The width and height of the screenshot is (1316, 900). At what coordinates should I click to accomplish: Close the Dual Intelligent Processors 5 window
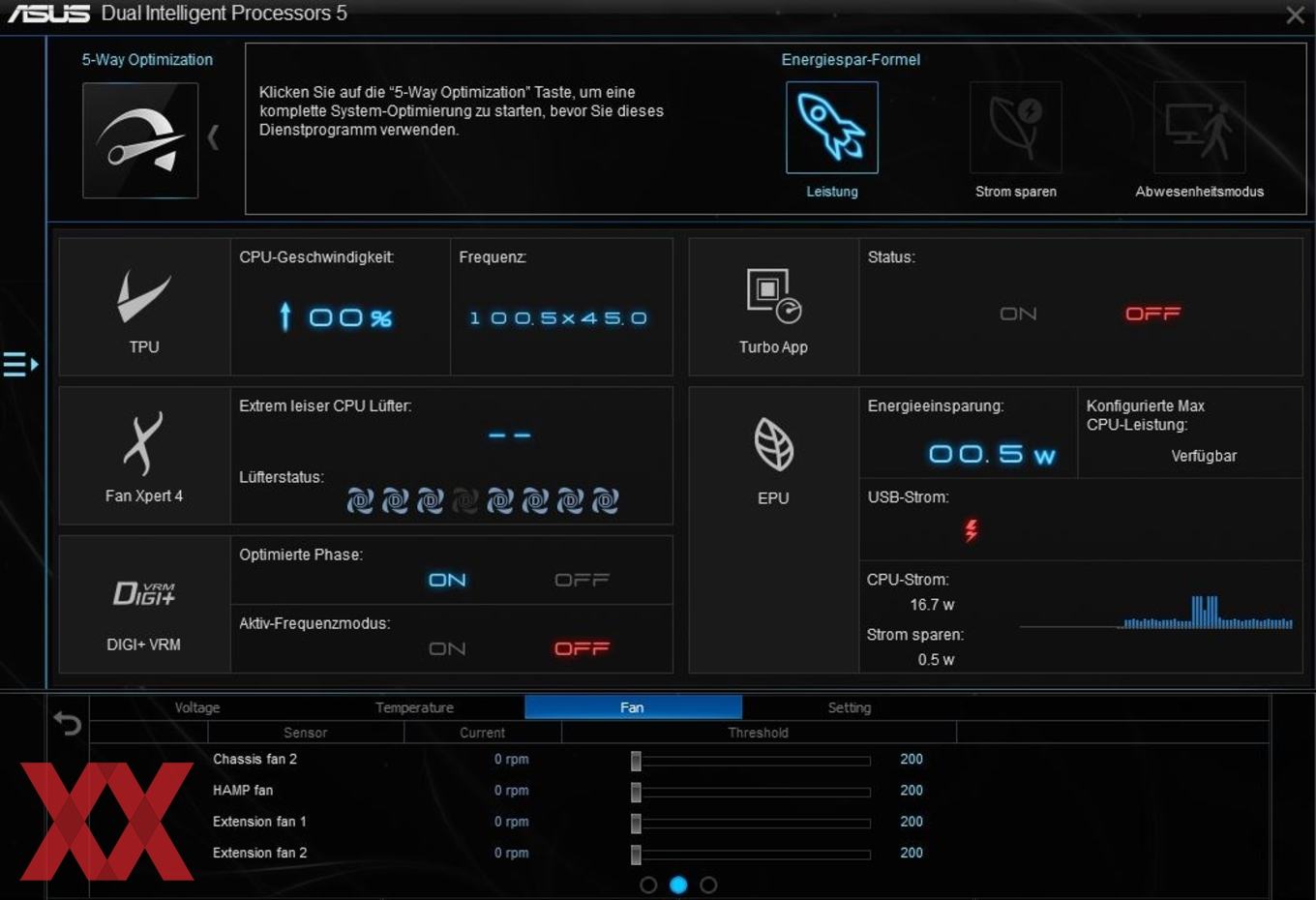1295,15
